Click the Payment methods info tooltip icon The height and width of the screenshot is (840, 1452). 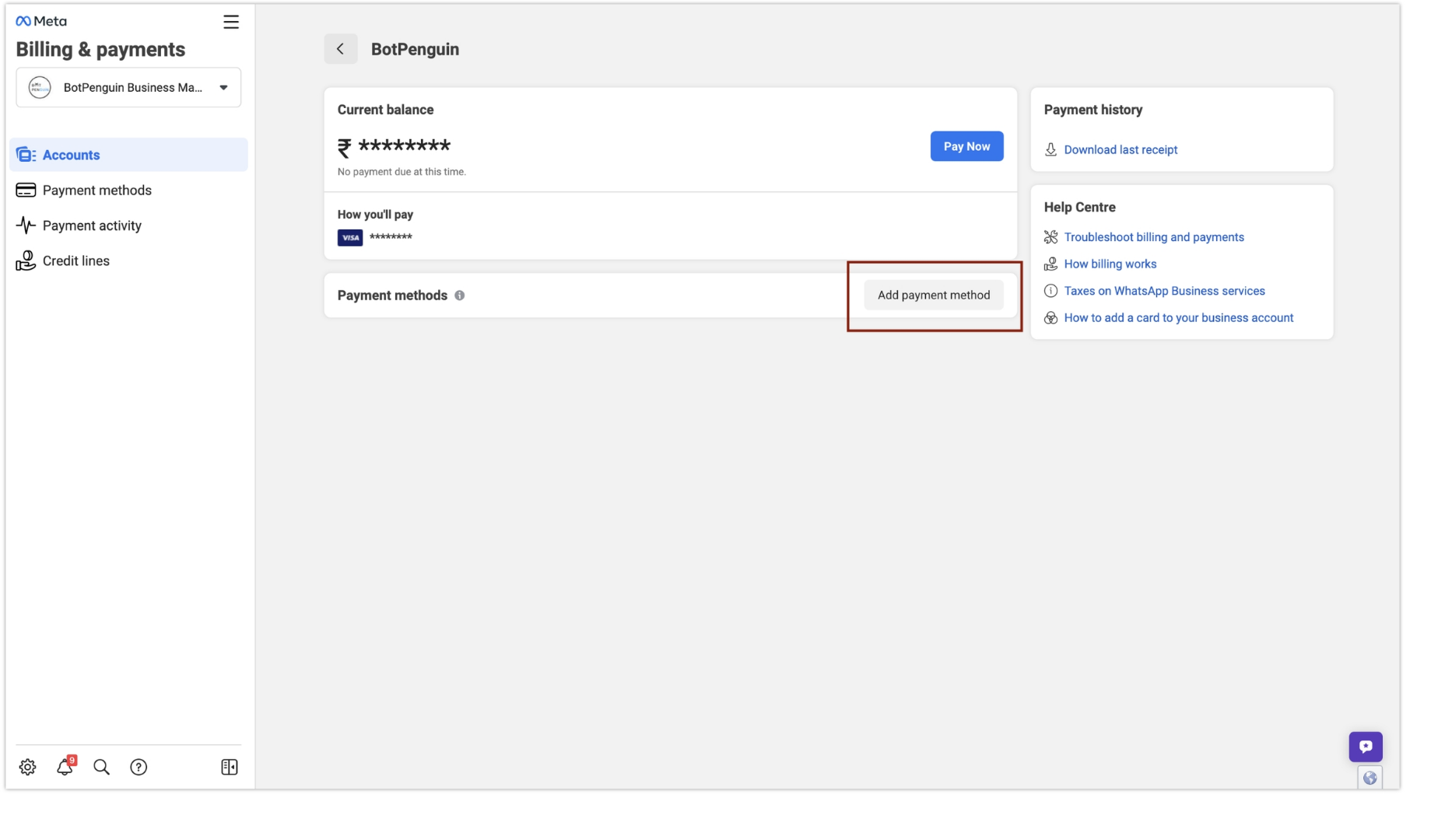coord(460,296)
